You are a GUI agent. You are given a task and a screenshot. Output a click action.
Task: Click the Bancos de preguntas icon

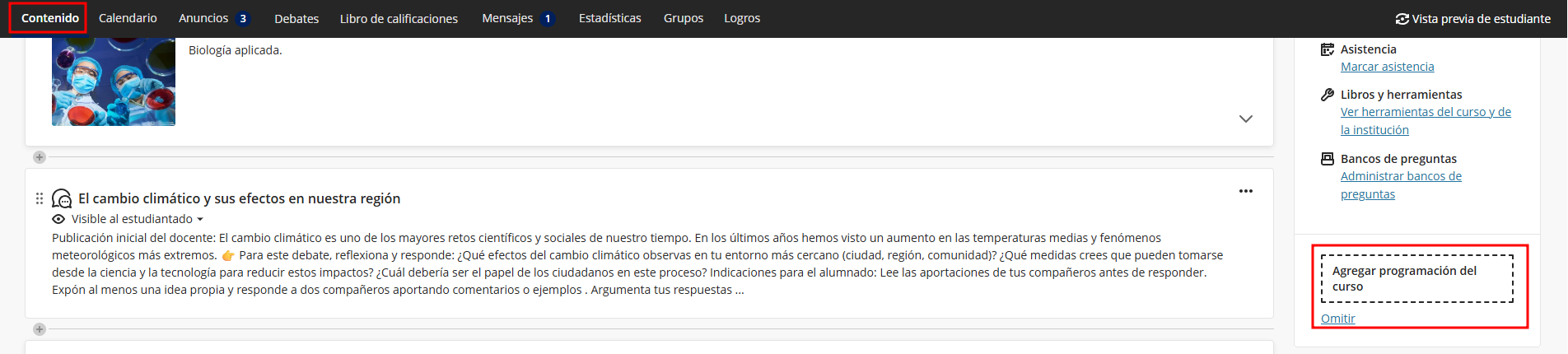point(1327,159)
